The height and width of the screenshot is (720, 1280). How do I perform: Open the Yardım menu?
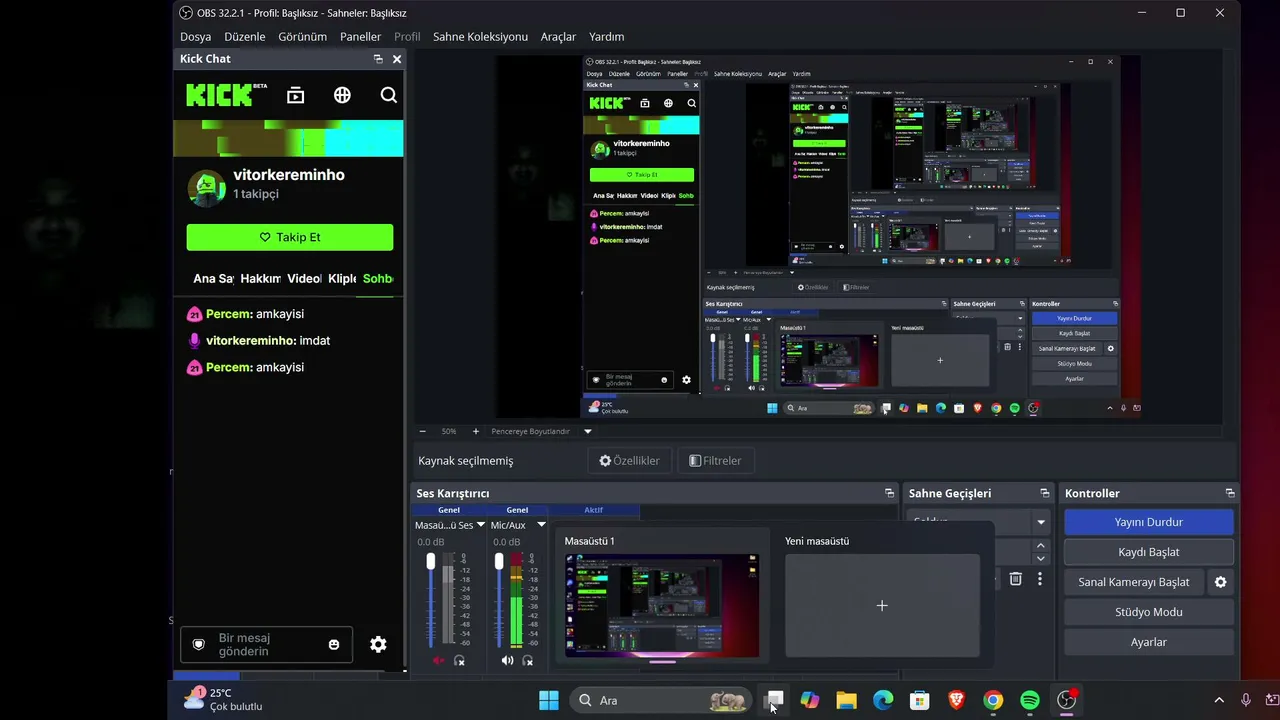pos(606,37)
